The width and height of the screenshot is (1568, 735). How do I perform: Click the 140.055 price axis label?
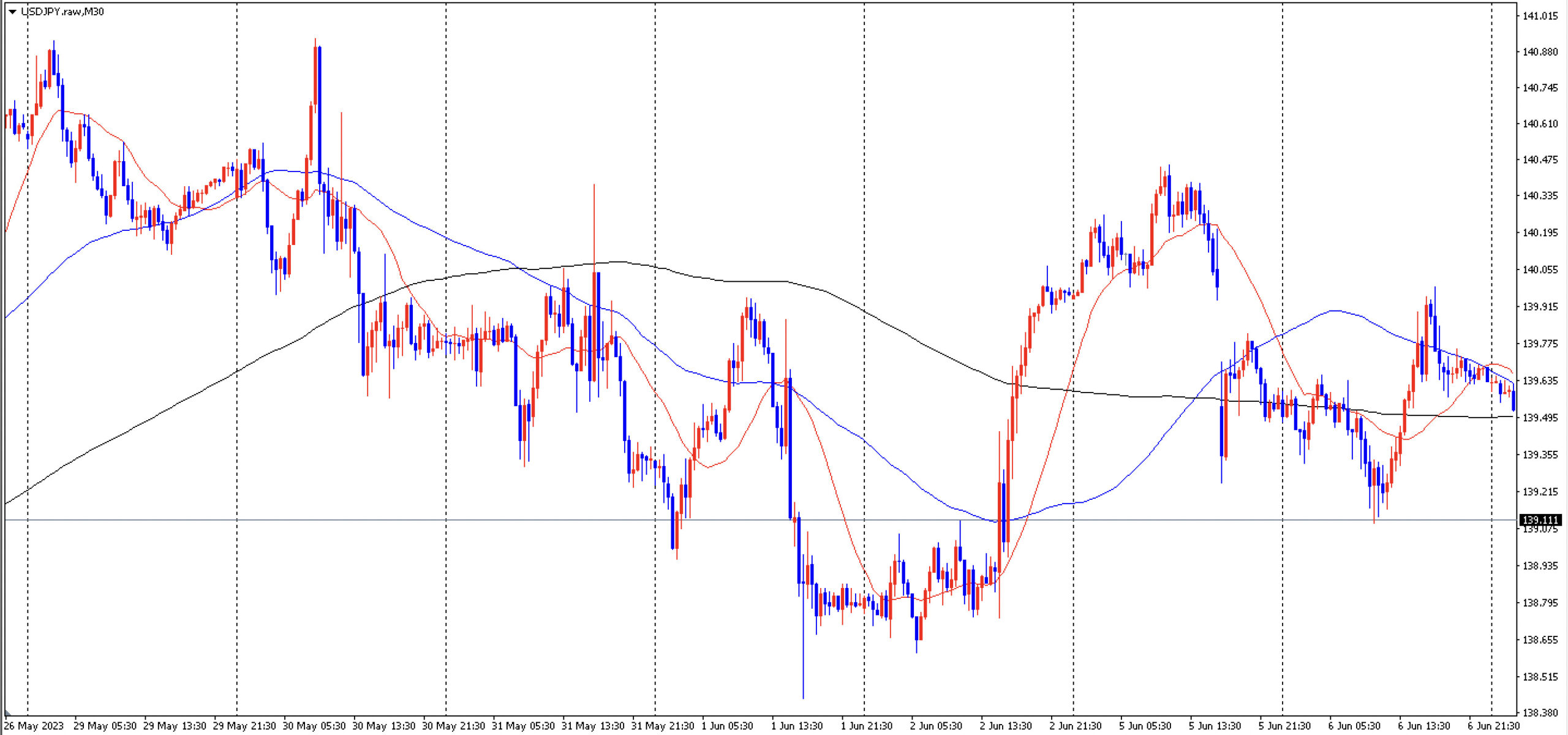(x=1540, y=269)
